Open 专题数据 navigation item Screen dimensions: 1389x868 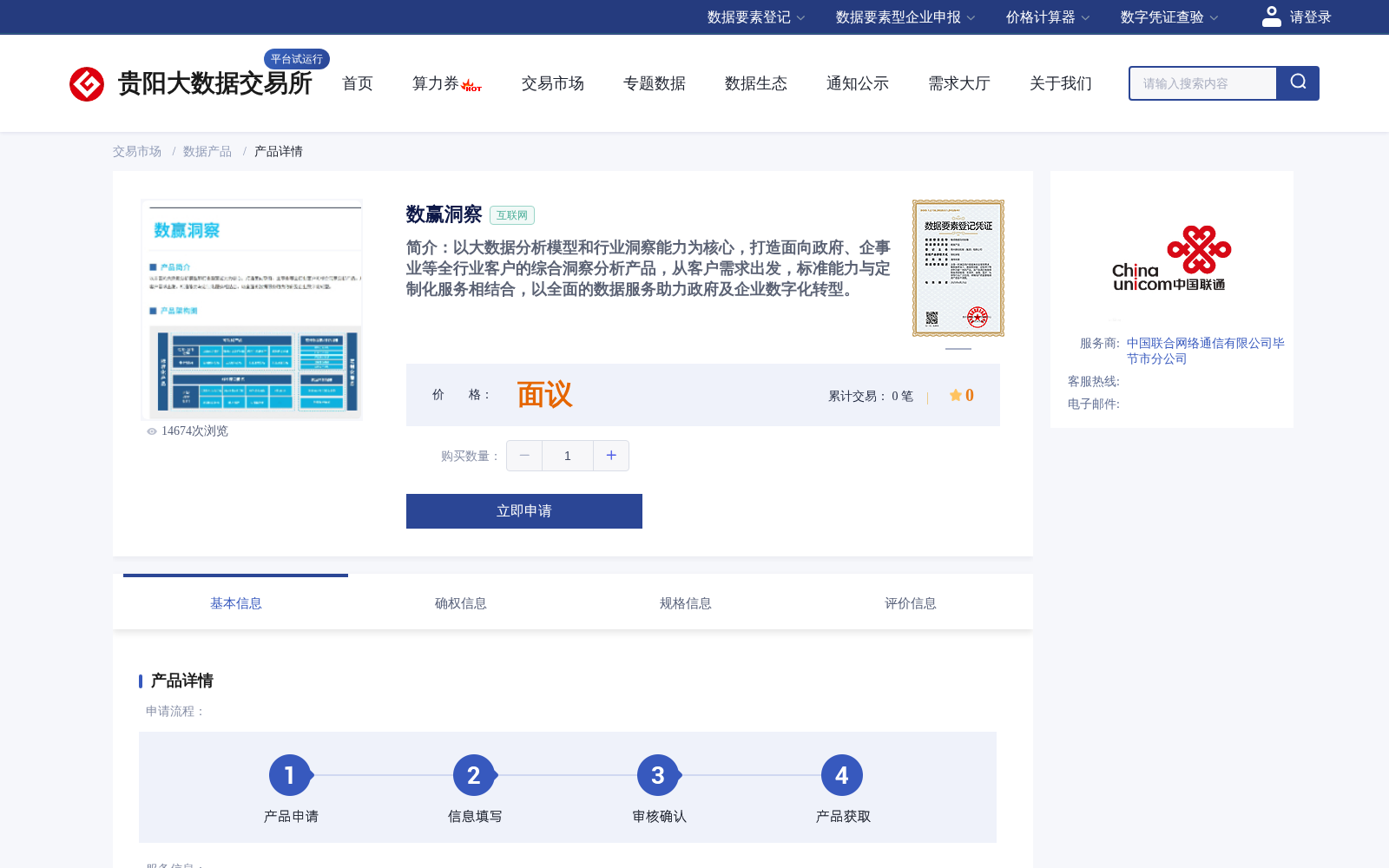(x=655, y=83)
